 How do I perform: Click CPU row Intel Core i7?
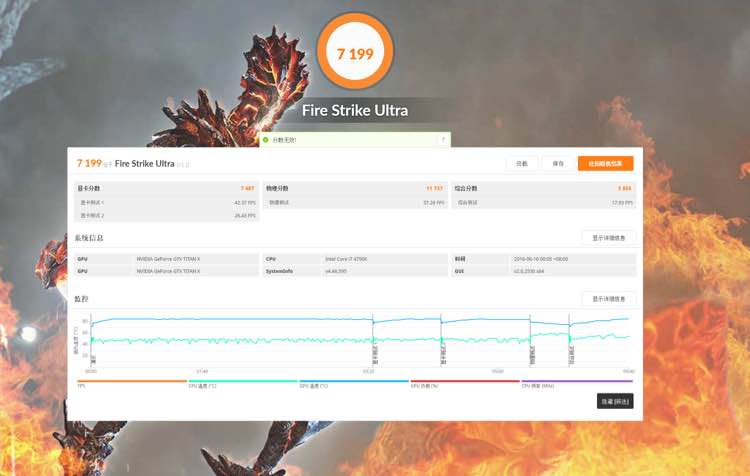pos(355,259)
